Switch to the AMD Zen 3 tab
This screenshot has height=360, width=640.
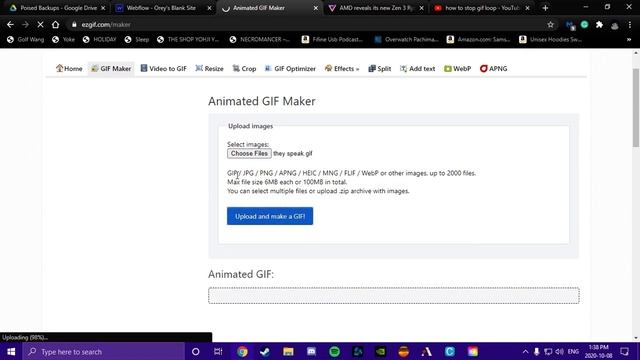coord(376,8)
